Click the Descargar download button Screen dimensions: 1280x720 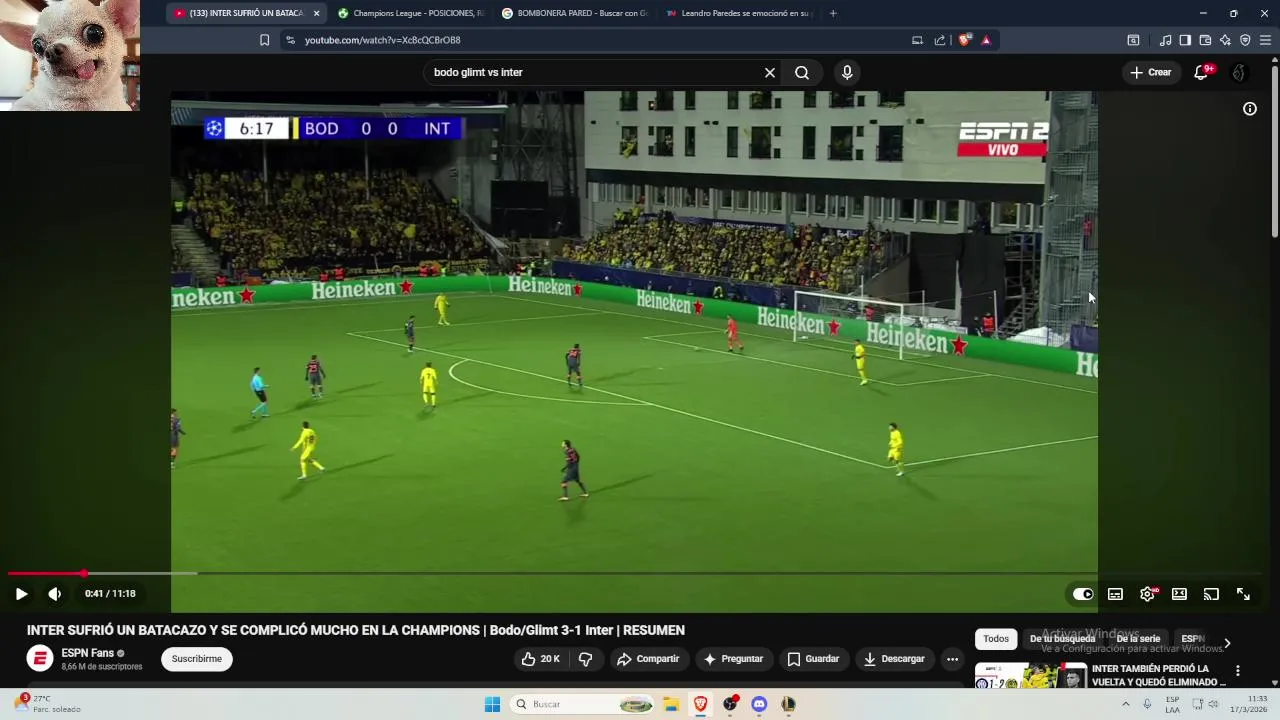(x=894, y=659)
